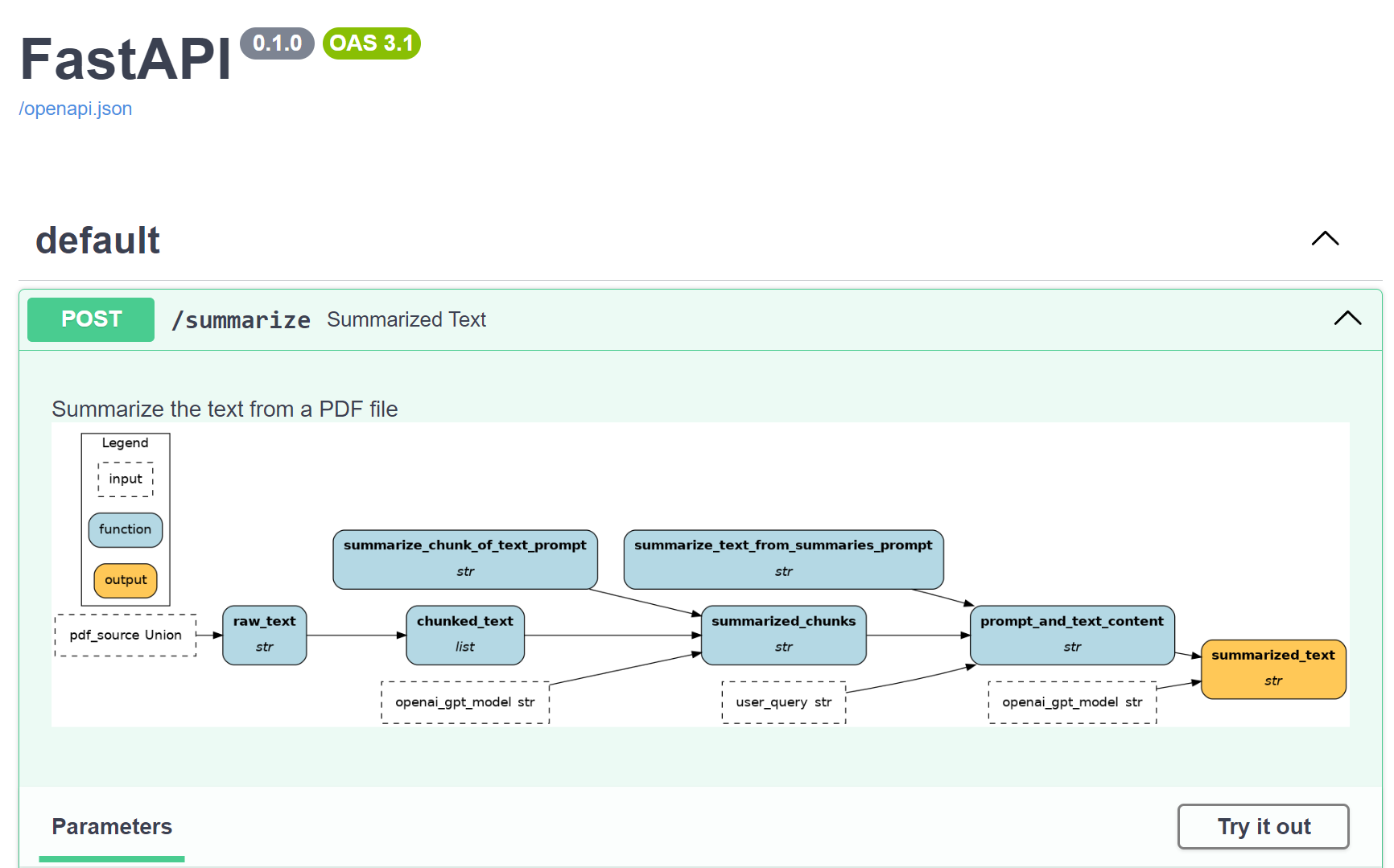Click the green POST method badge
1394x868 pixels.
click(x=91, y=319)
